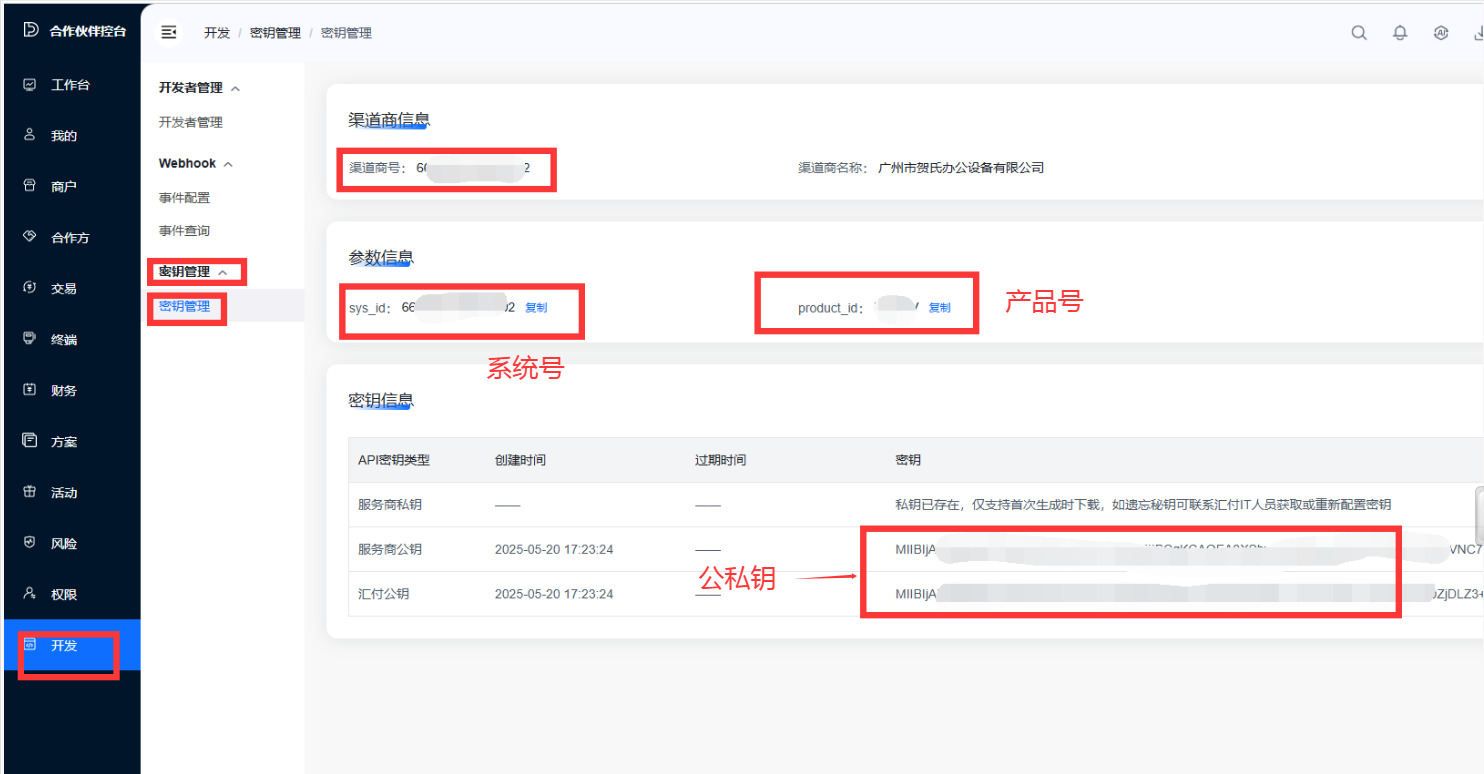Select 事件配置 under Webhook

coord(184,198)
